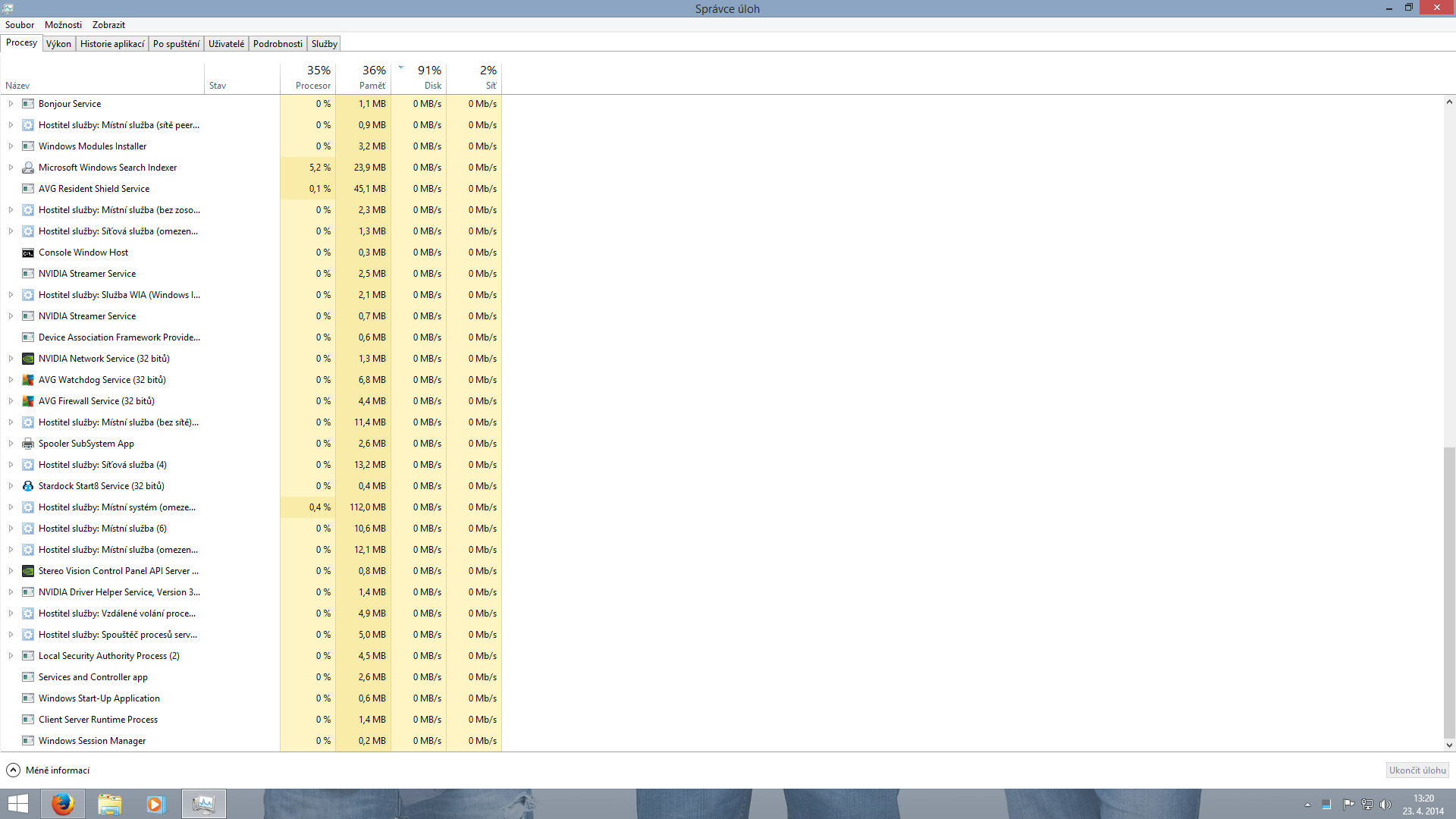Click the AVG Watchdog Service icon
The width and height of the screenshot is (1456, 819).
pos(28,380)
